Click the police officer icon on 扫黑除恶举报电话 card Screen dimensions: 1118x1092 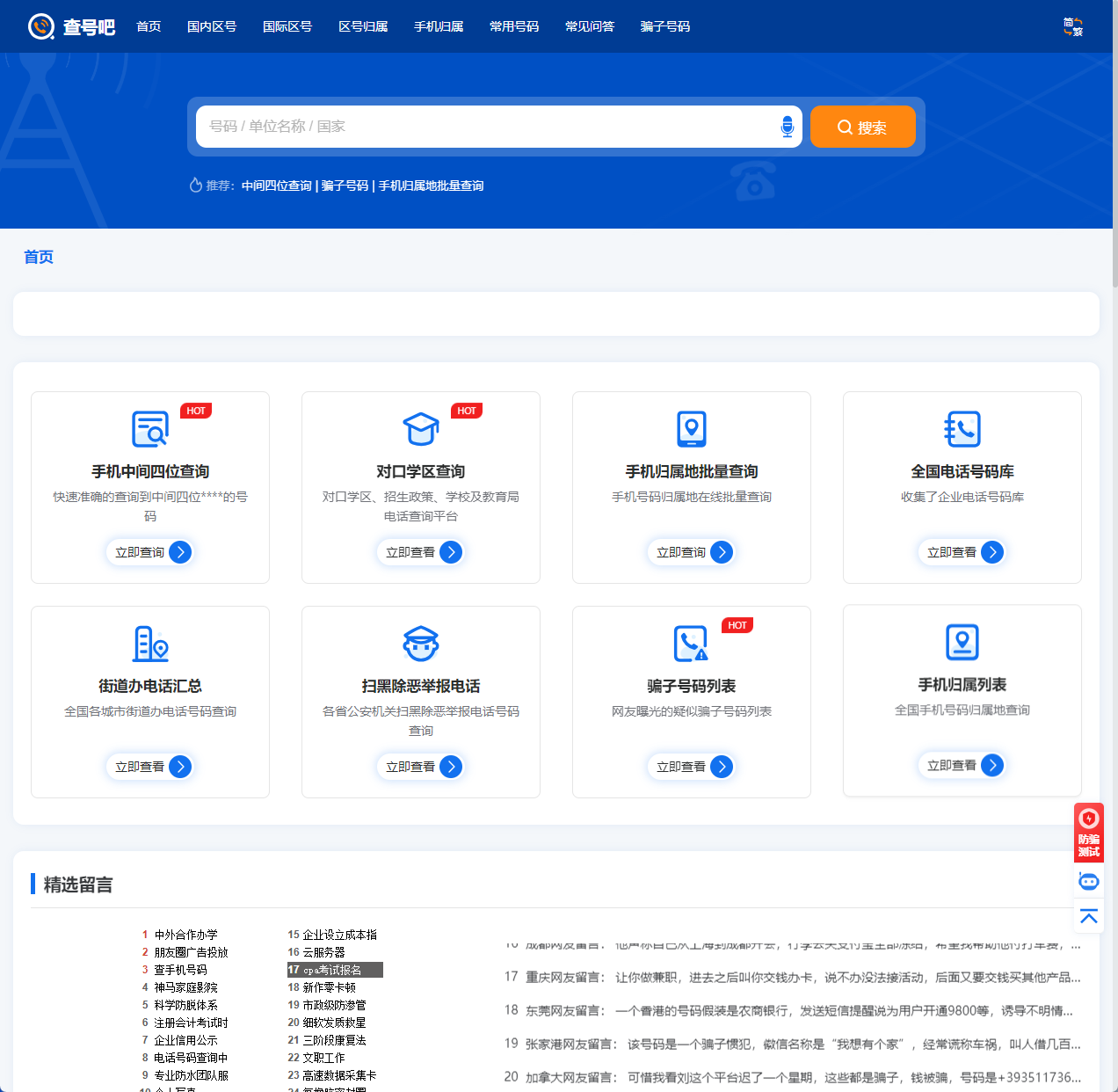coord(421,643)
